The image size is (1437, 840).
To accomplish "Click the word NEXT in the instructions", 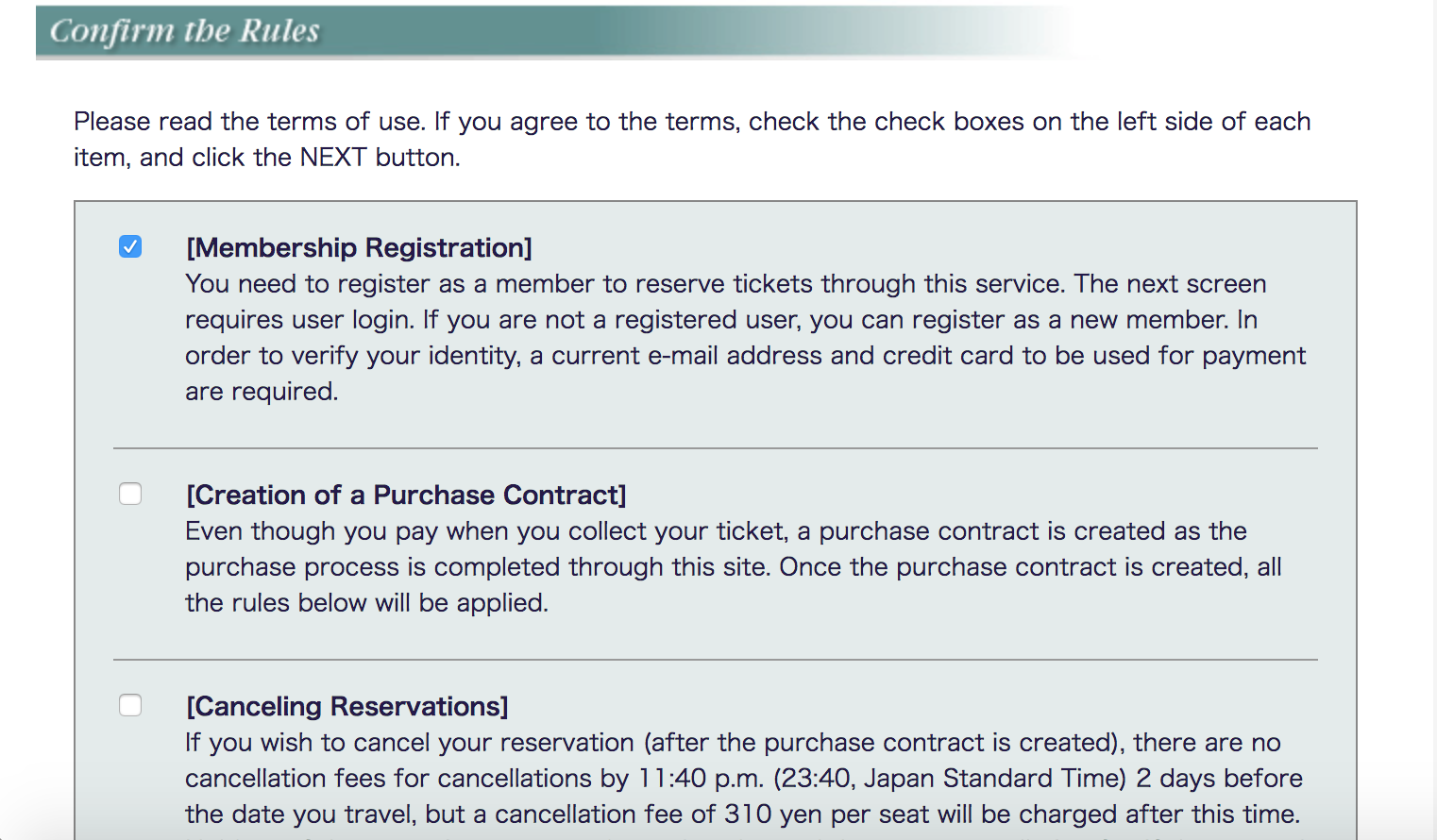I will (x=332, y=158).
